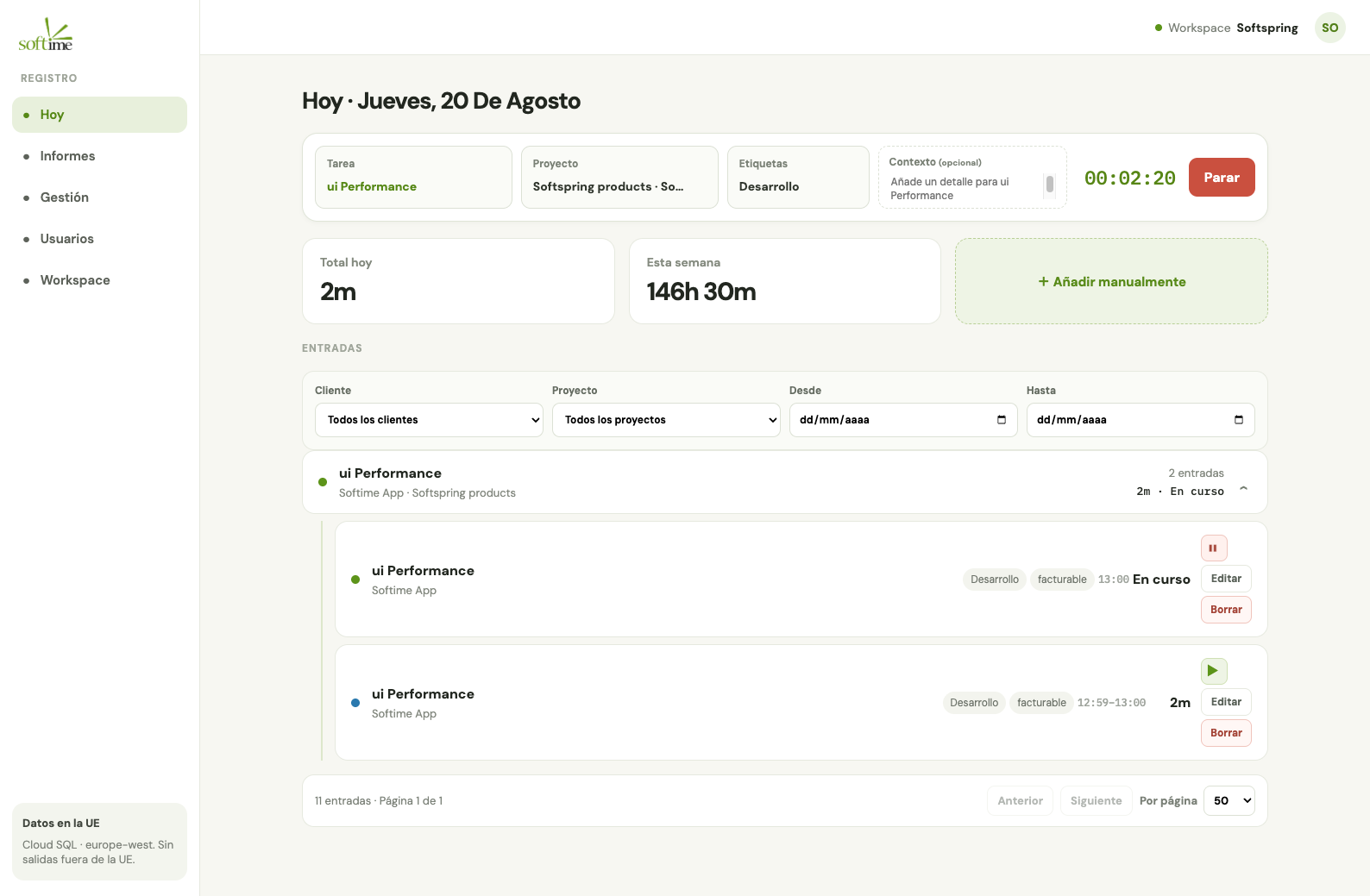Click the Softime logo

(x=46, y=34)
